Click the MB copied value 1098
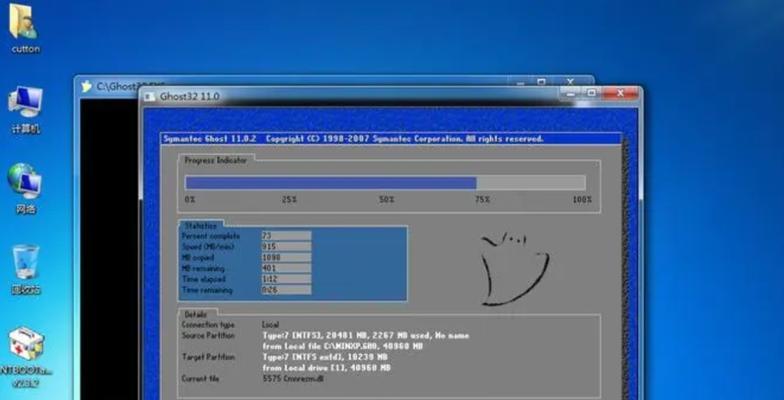 tap(286, 258)
